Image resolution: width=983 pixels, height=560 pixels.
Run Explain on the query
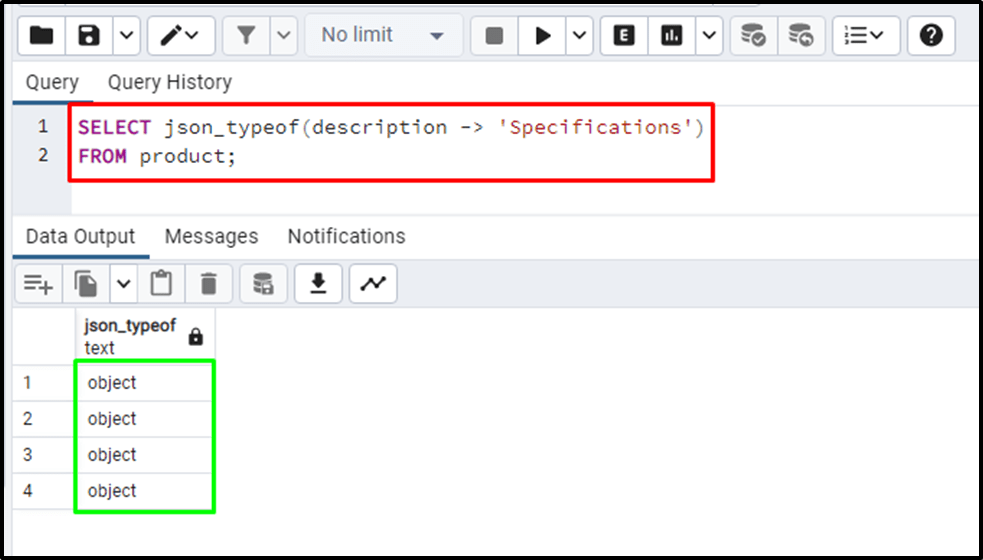(624, 36)
